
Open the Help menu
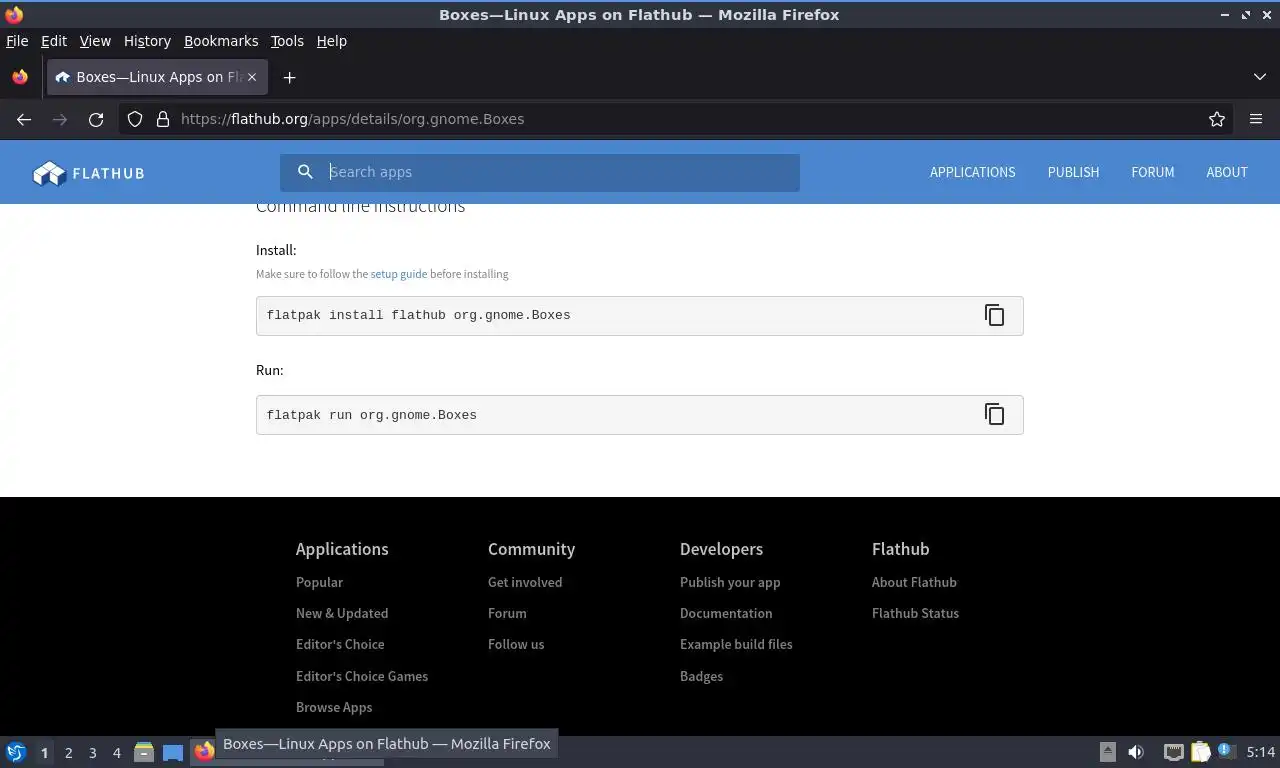(x=331, y=41)
